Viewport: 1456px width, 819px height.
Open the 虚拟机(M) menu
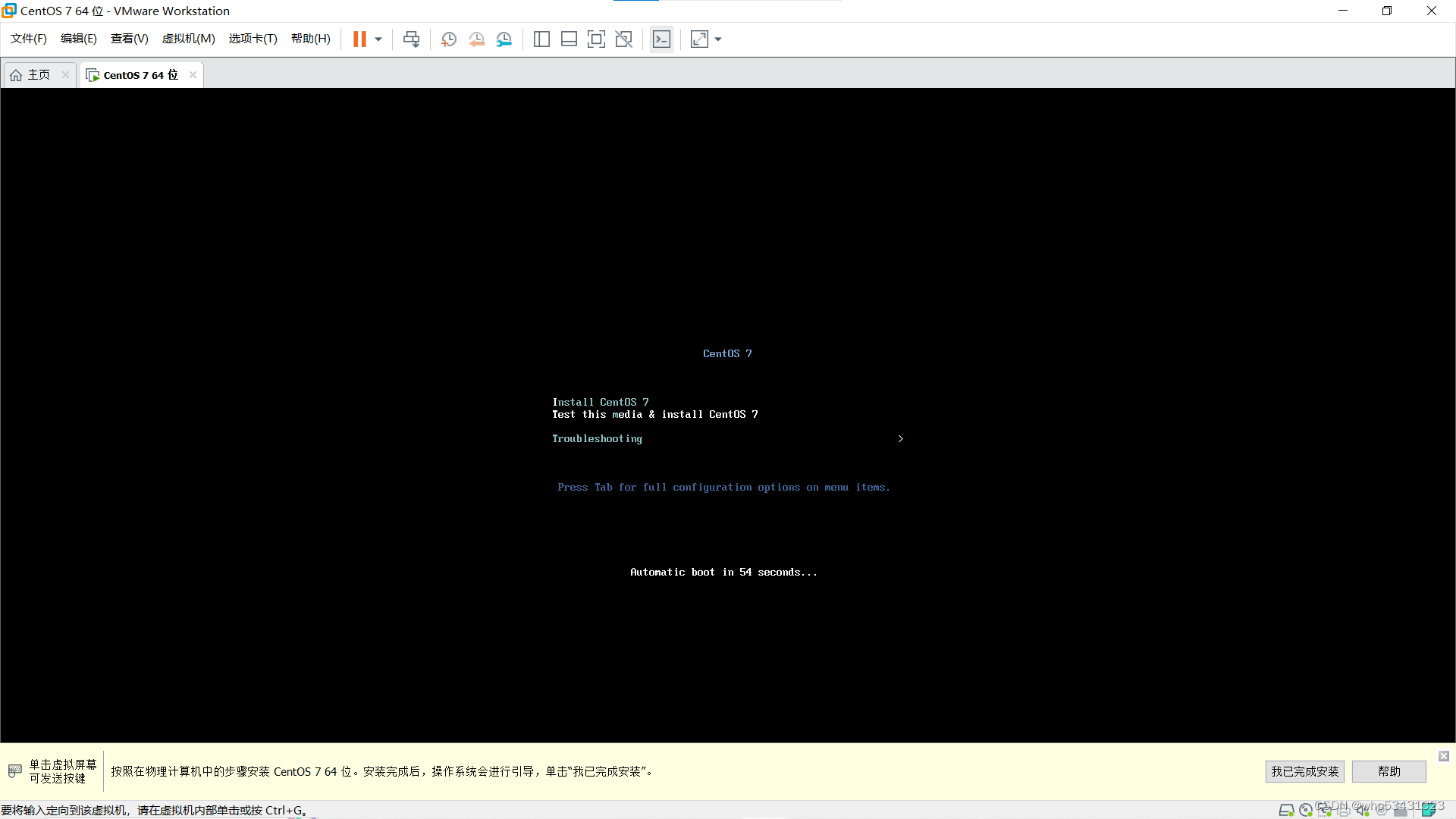(189, 39)
